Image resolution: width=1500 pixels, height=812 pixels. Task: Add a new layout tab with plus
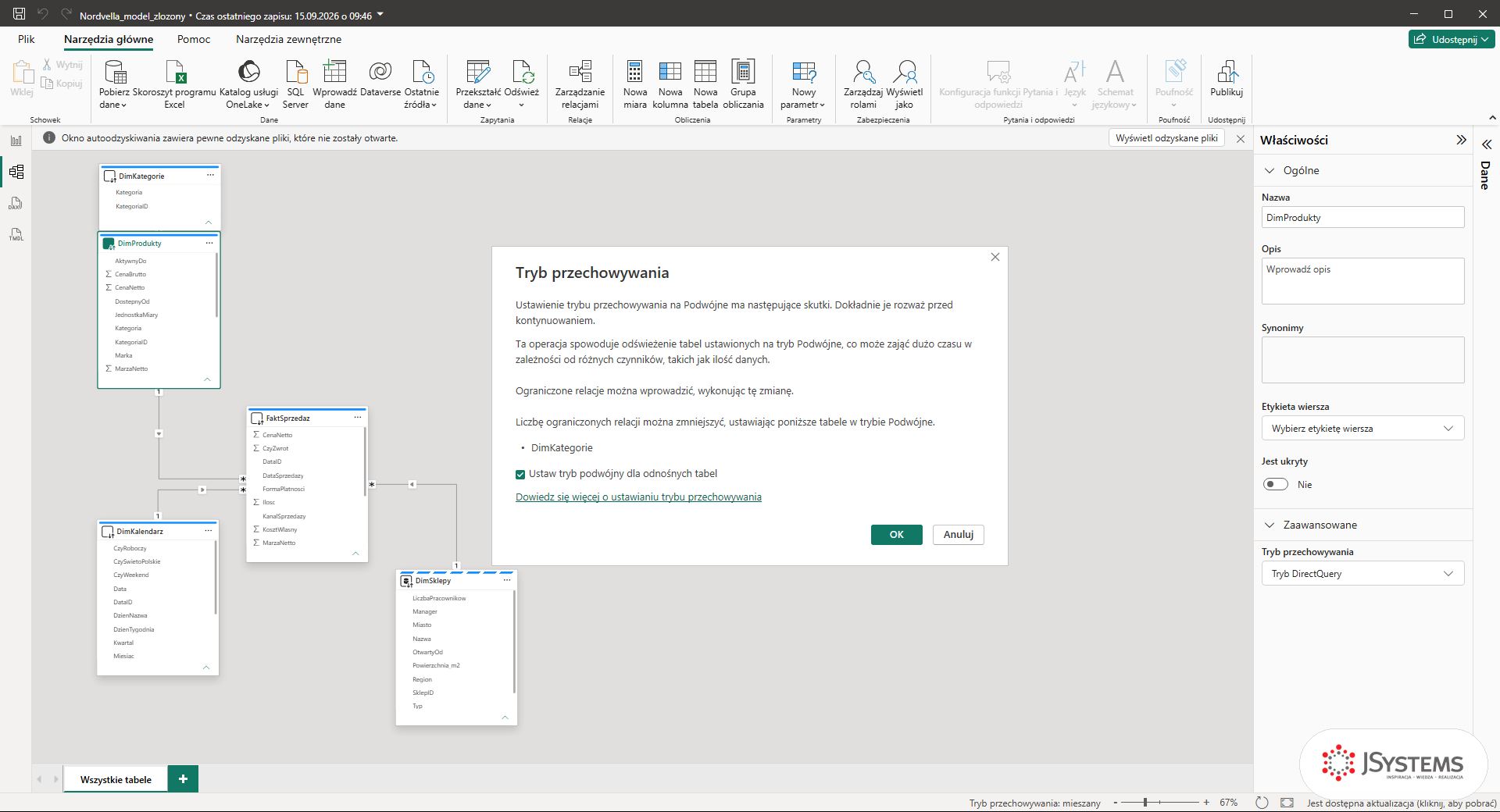click(x=183, y=779)
